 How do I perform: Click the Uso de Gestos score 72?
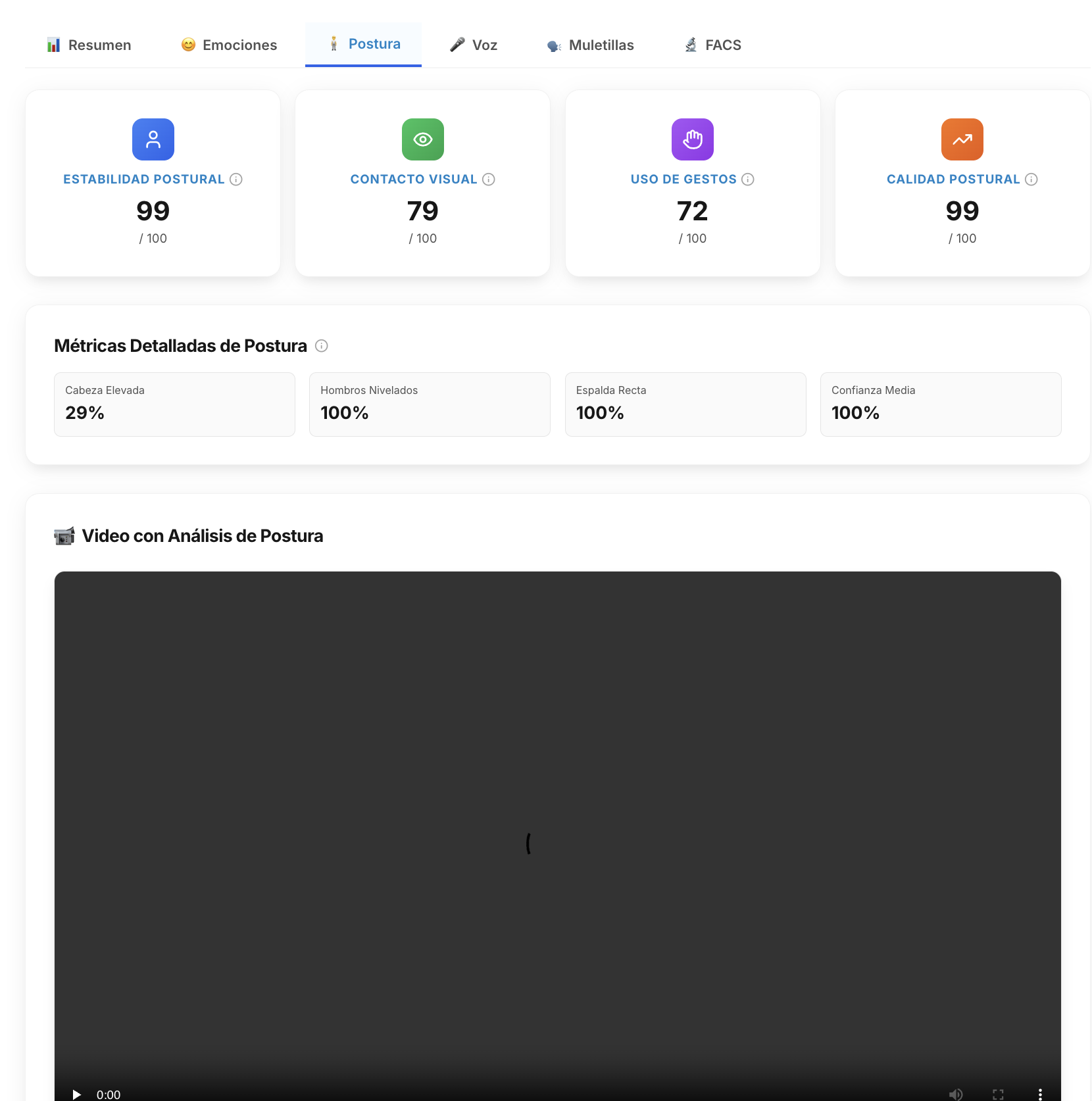click(x=693, y=211)
